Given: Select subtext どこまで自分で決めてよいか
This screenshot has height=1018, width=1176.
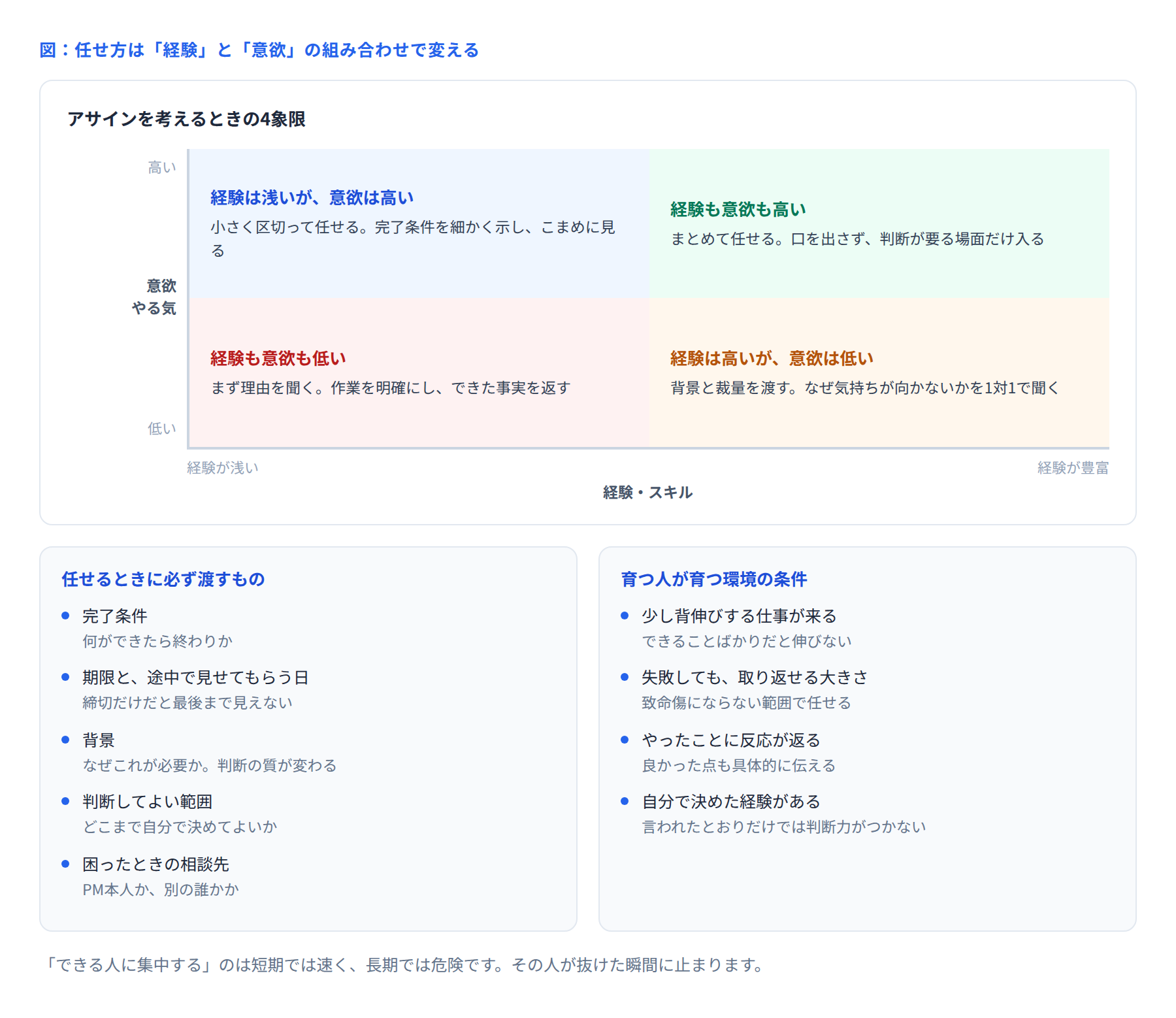Looking at the screenshot, I should [180, 827].
